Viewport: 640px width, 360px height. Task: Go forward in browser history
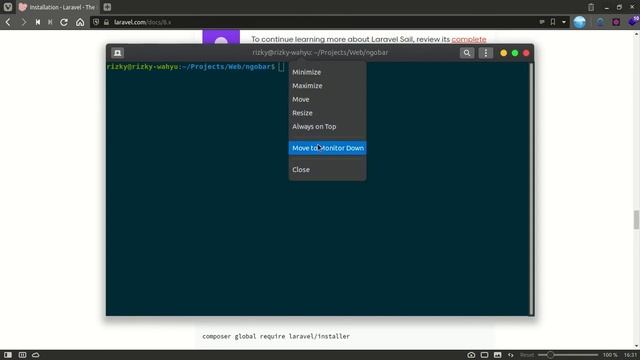23,22
